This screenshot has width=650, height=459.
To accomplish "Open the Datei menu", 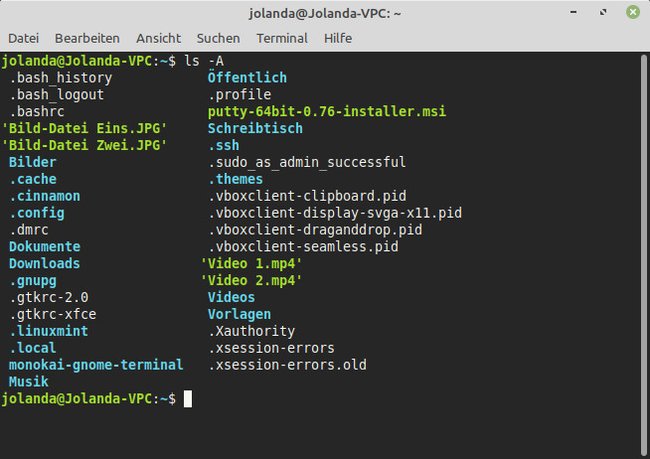I will click(x=24, y=38).
